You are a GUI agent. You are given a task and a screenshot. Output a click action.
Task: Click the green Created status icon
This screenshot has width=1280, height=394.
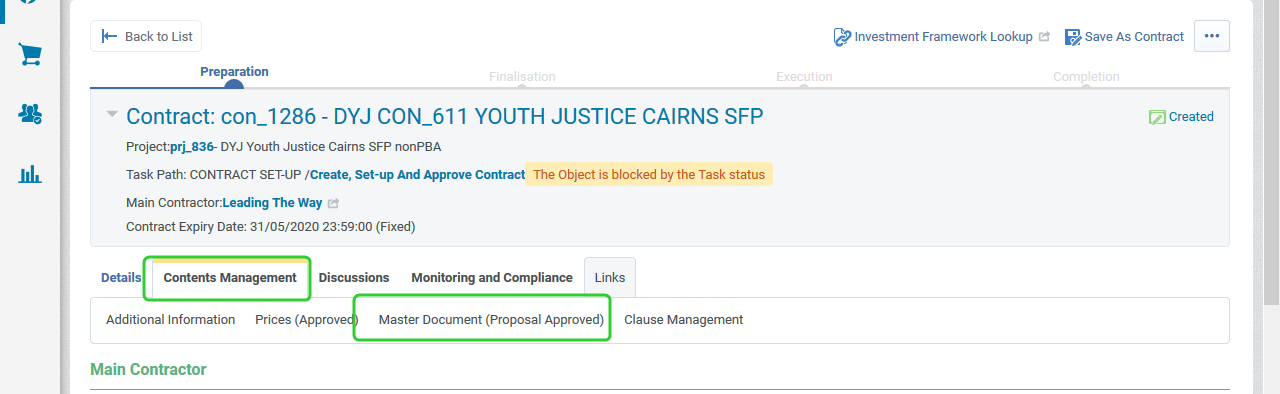[x=1157, y=117]
